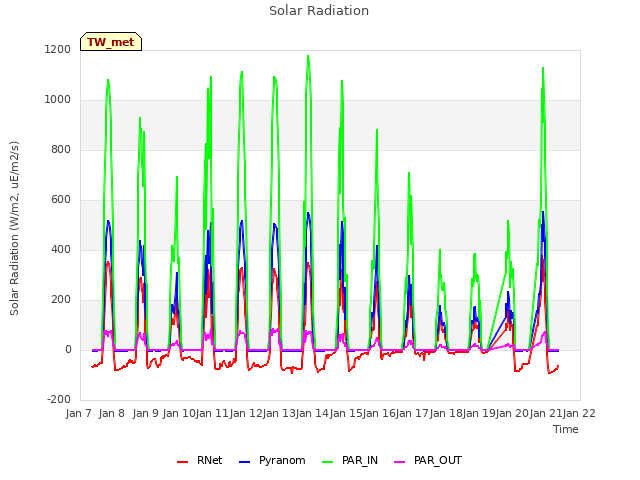This screenshot has height=480, width=640.
Task: Click the green PAR_IN legend color marker
Action: [x=328, y=462]
